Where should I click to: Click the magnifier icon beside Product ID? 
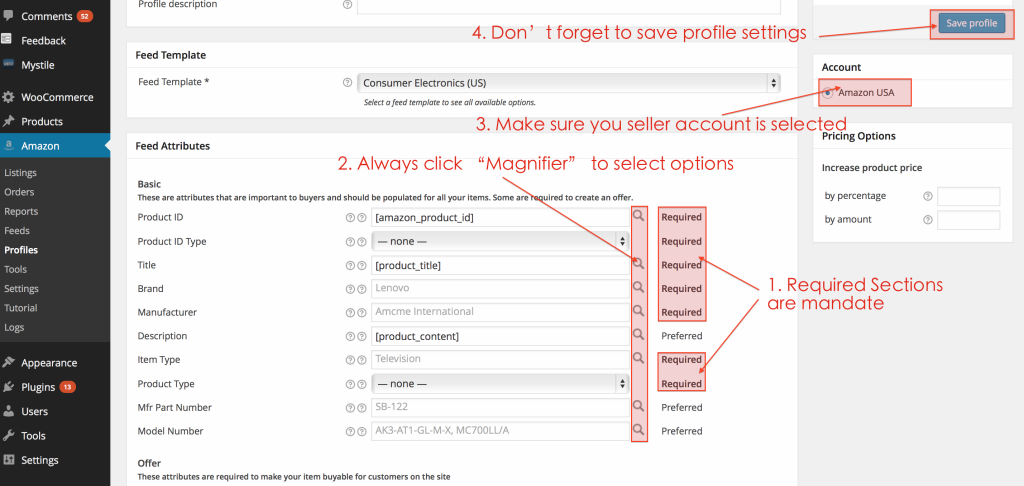point(638,217)
